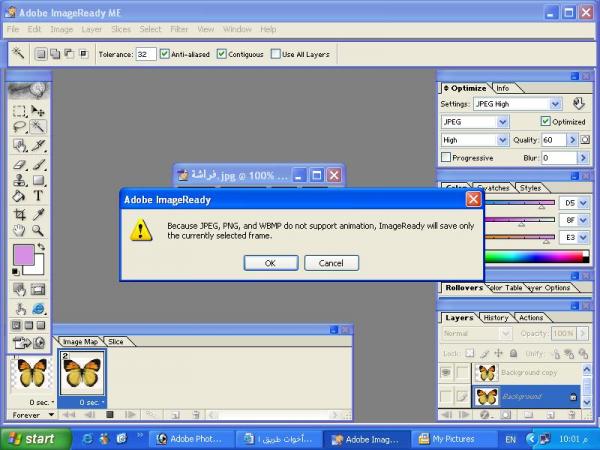Switch to the History tab
This screenshot has width=600, height=450.
[x=496, y=318]
